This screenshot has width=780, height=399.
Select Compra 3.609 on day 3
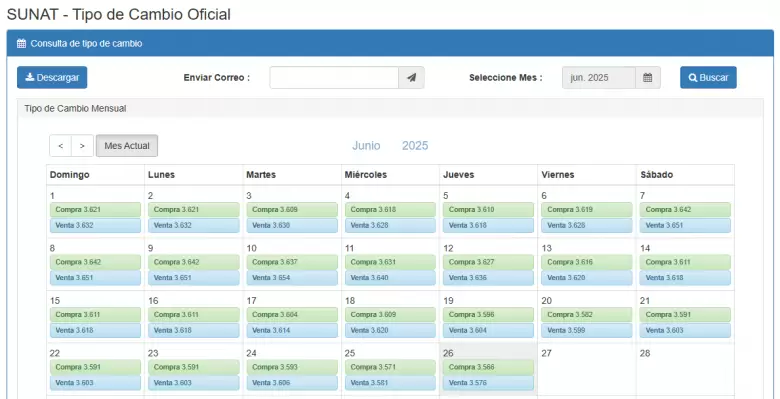[292, 209]
